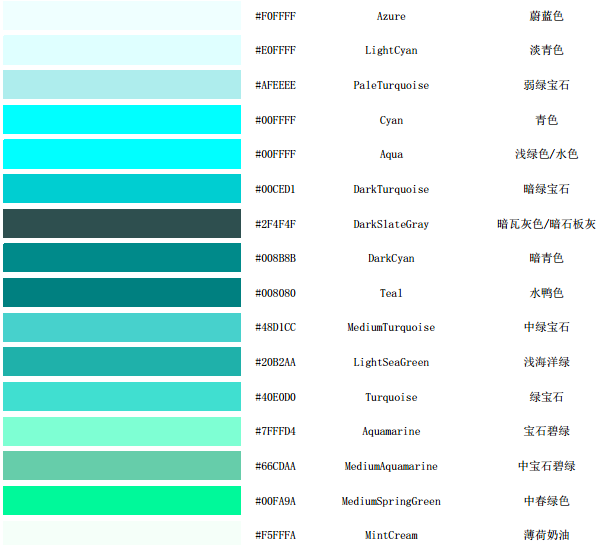Select the Chinese name 薄荷奶油
The image size is (611, 545).
(x=546, y=535)
